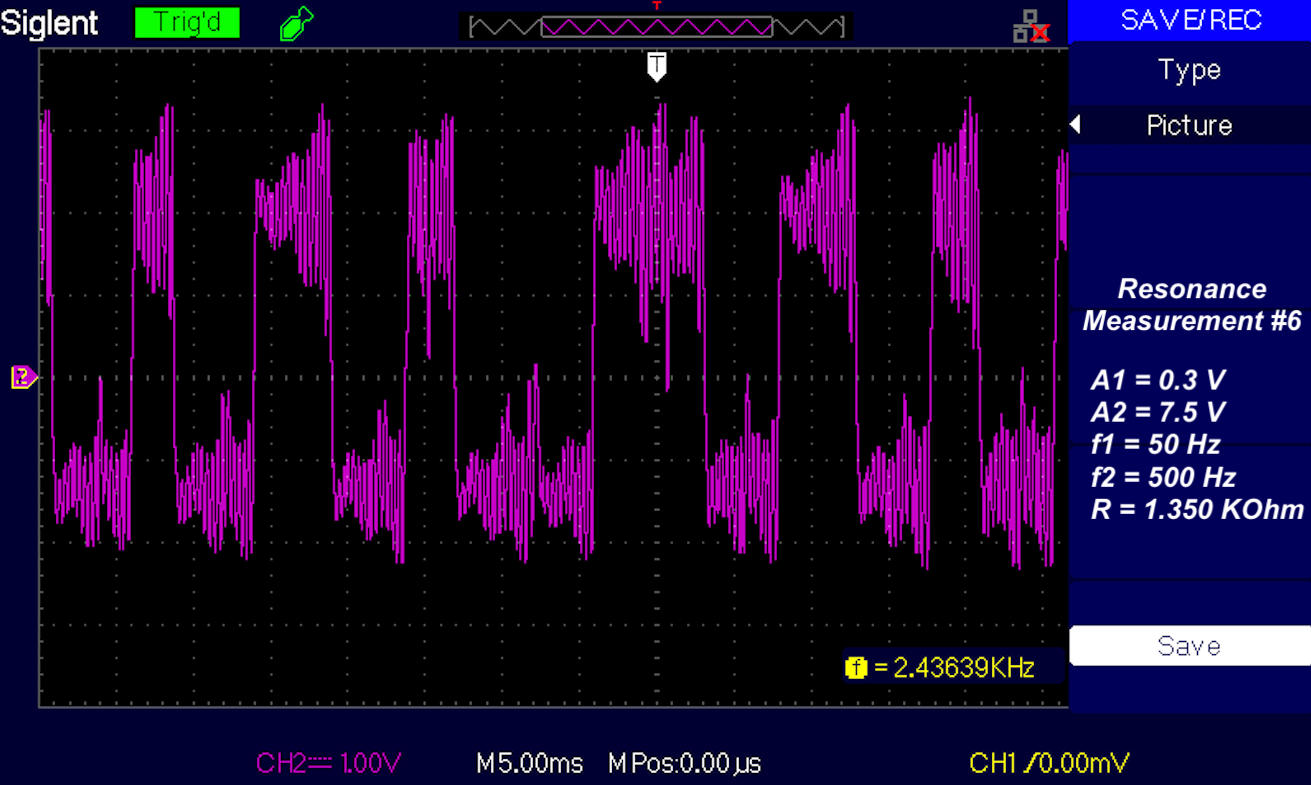Click the f1 = 50 Hz annotation

tap(1155, 444)
